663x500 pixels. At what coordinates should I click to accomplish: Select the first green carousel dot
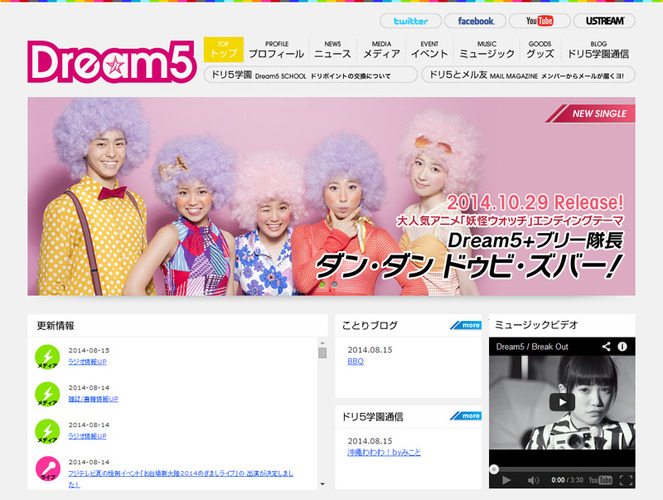point(323,284)
